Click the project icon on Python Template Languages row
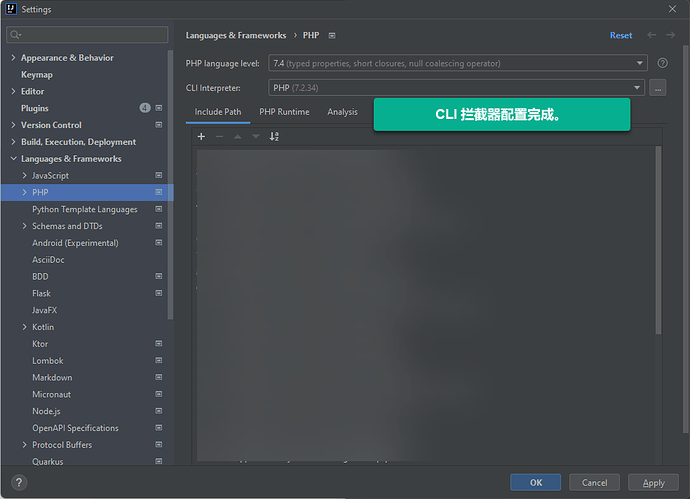Viewport: 690px width, 499px height. [x=159, y=209]
